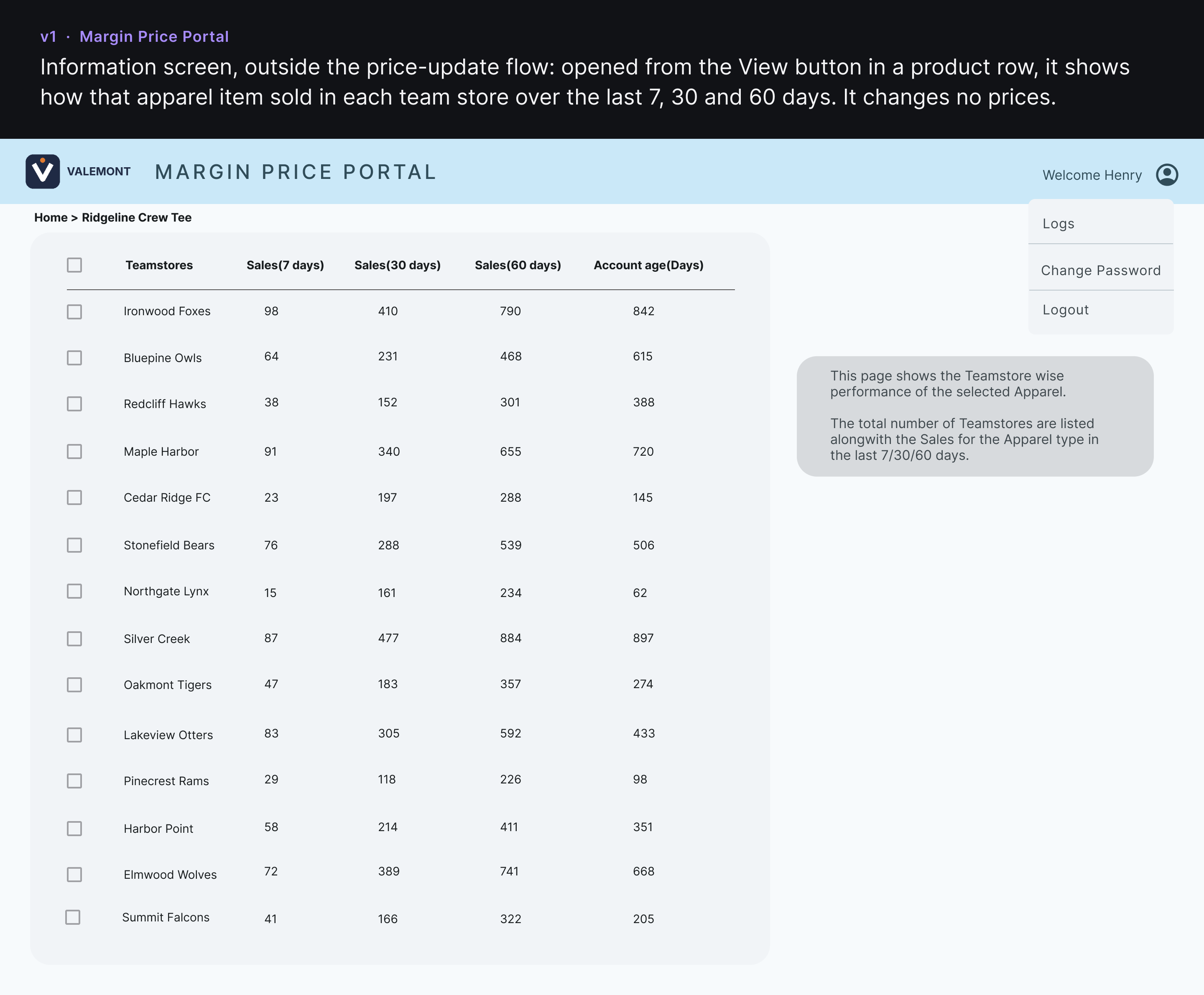The height and width of the screenshot is (995, 1204).
Task: Select the Maple Harbor row checkbox
Action: point(74,452)
